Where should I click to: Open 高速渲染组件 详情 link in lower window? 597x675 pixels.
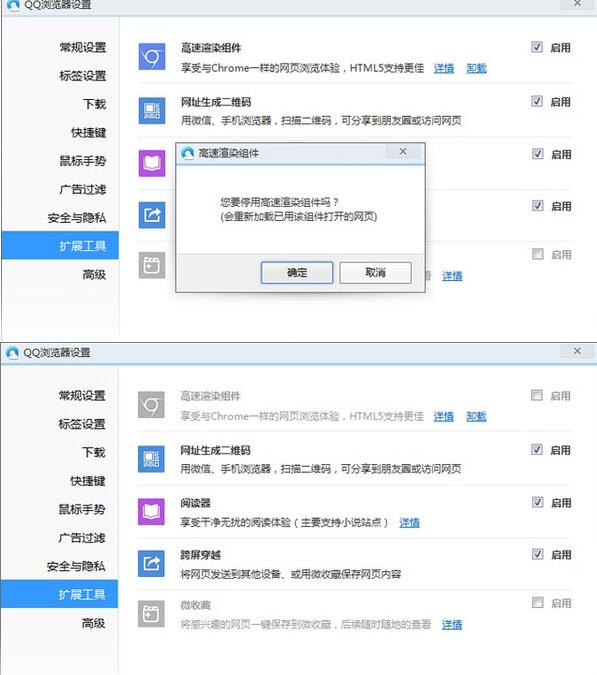coord(443,416)
